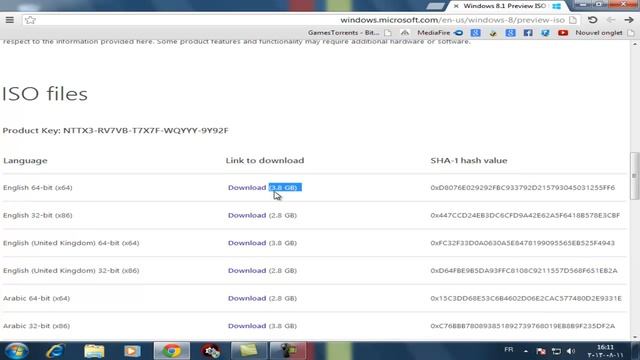Screen dimensions: 640x360
Task: Close the Windows 8.1 Preview ISO tab
Action: tap(456, 6)
